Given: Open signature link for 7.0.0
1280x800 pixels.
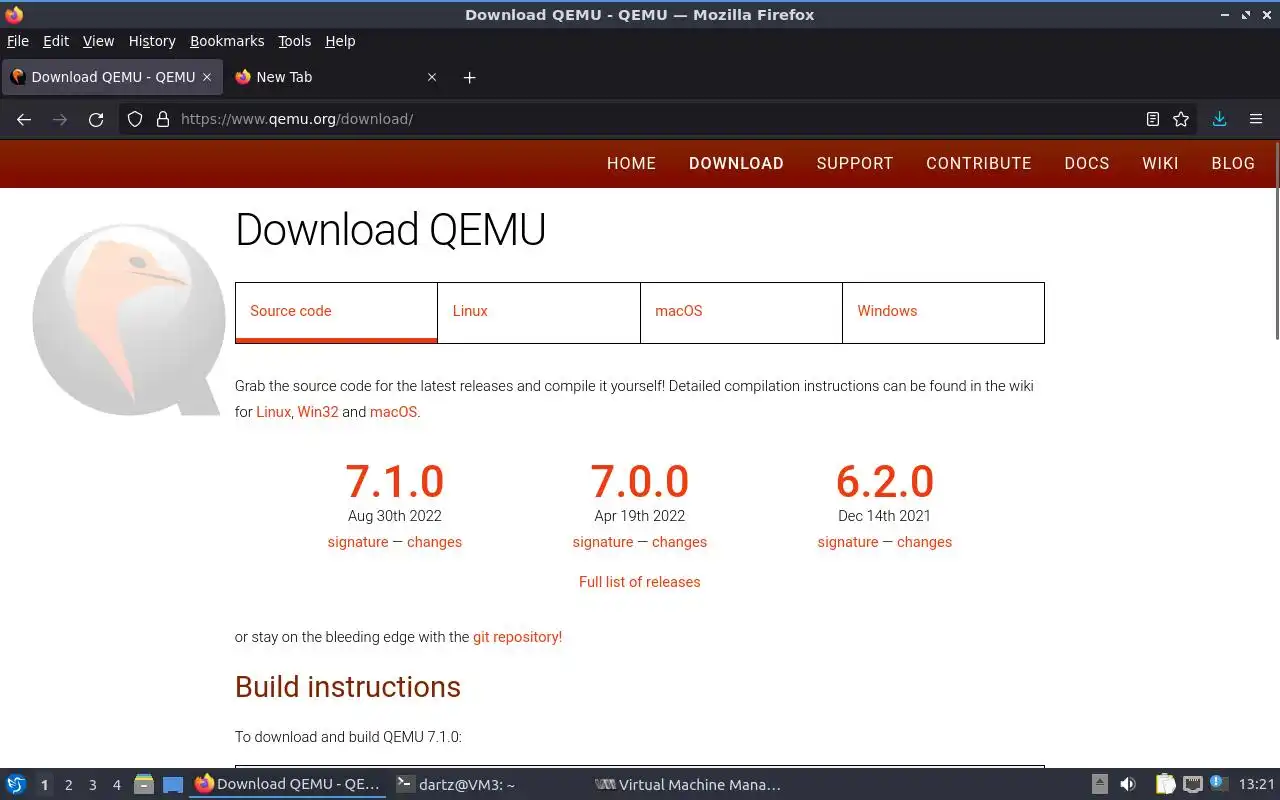Looking at the screenshot, I should 602,542.
